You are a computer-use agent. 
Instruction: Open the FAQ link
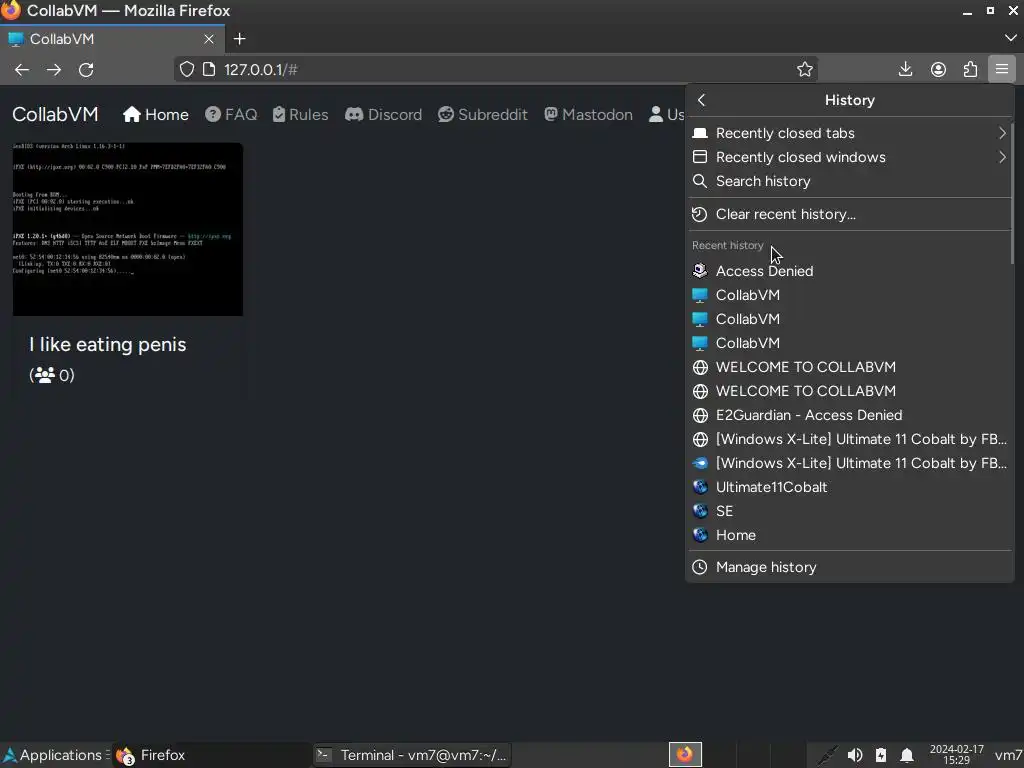[231, 115]
